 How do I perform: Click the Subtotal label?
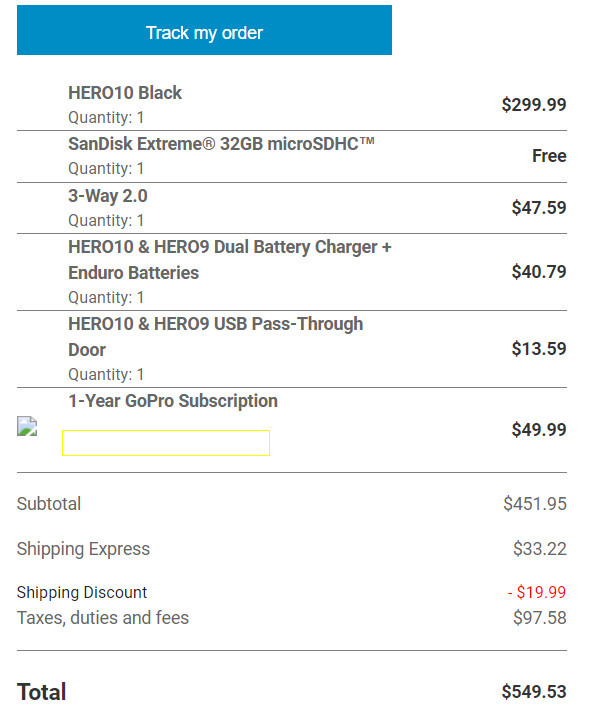point(49,504)
